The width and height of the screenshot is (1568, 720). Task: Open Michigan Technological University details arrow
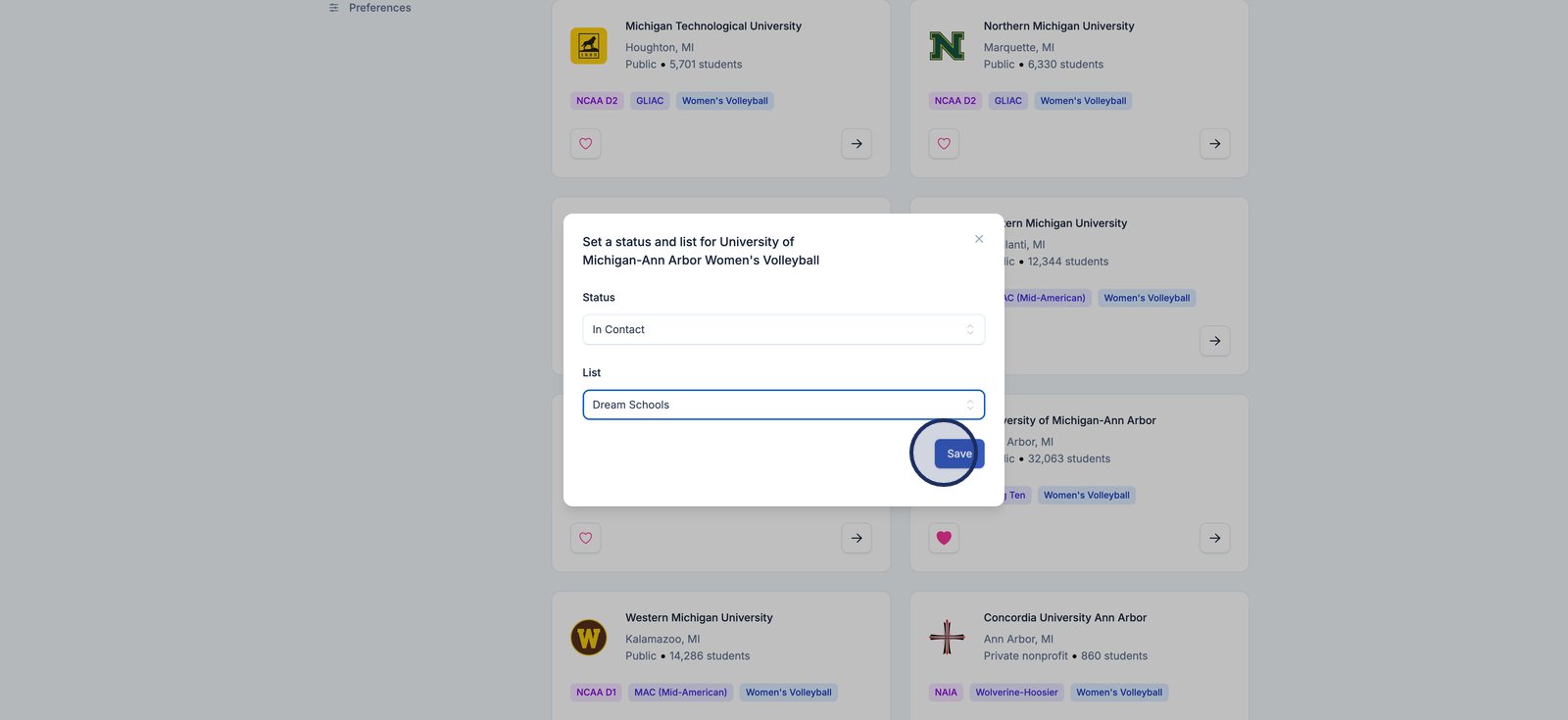pyautogui.click(x=857, y=144)
